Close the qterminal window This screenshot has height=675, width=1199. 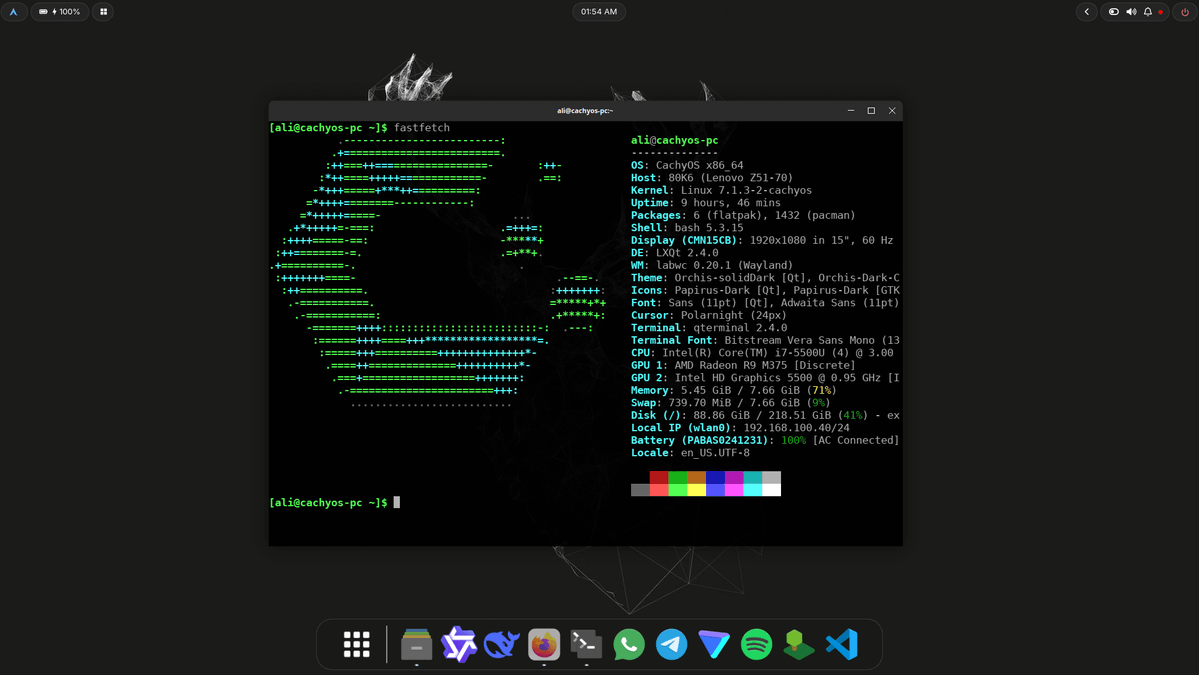892,111
